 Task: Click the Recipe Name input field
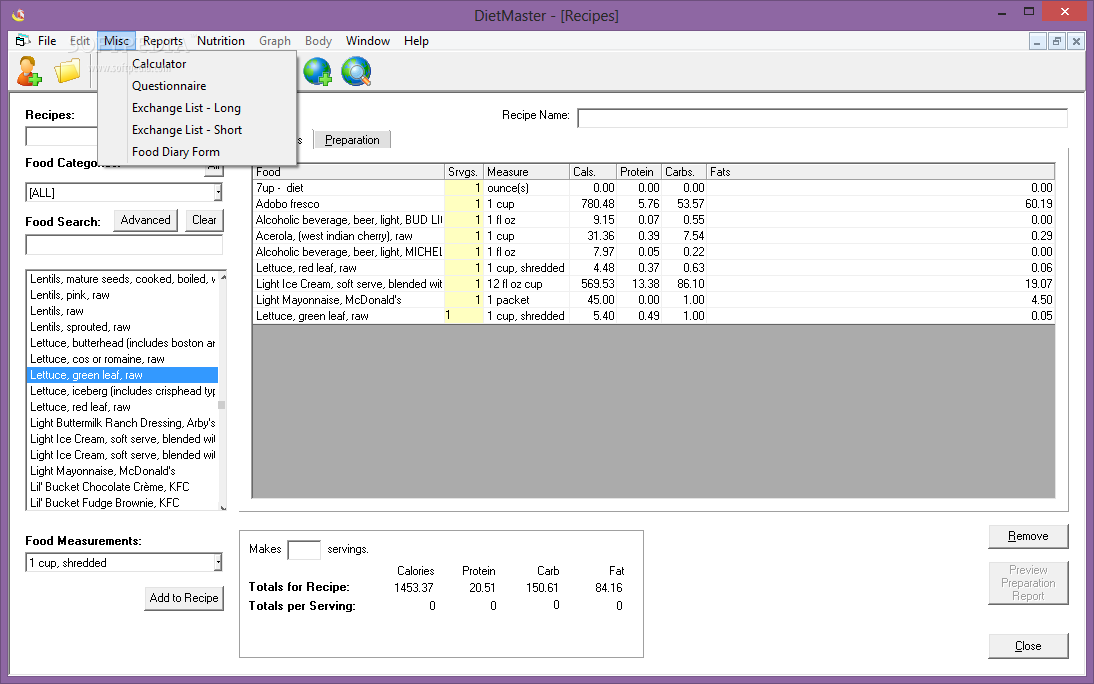pyautogui.click(x=822, y=118)
